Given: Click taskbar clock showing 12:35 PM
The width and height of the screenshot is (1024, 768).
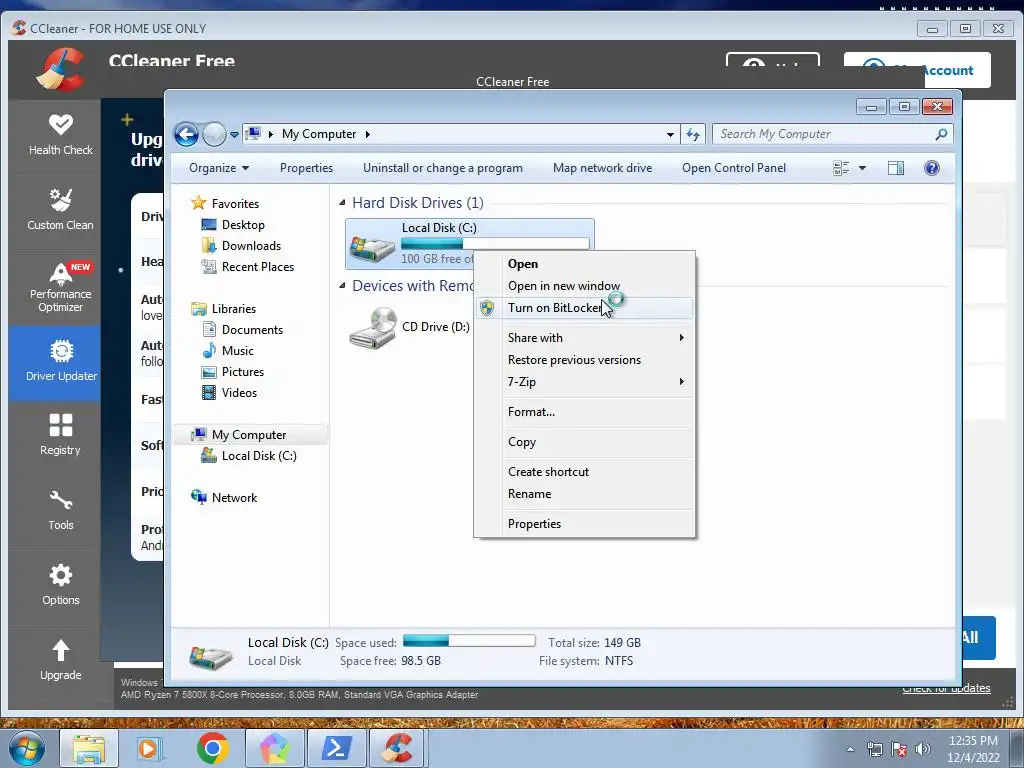Looking at the screenshot, I should (x=973, y=741).
